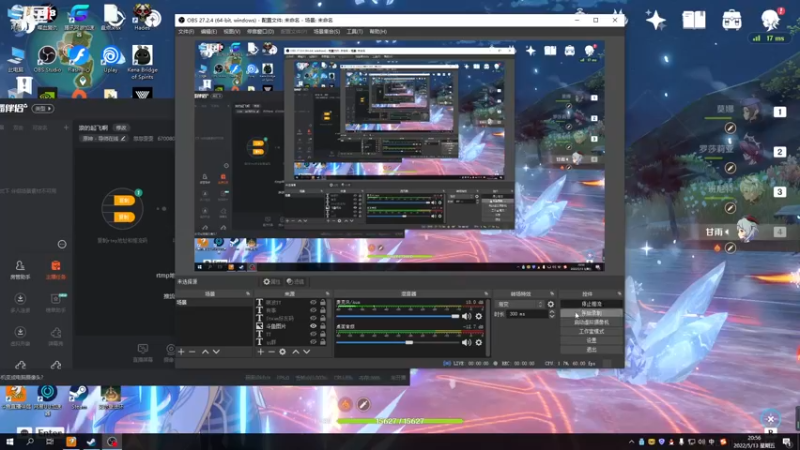800x450 pixels.
Task: Remove selected scene with minus icon
Action: click(192, 352)
